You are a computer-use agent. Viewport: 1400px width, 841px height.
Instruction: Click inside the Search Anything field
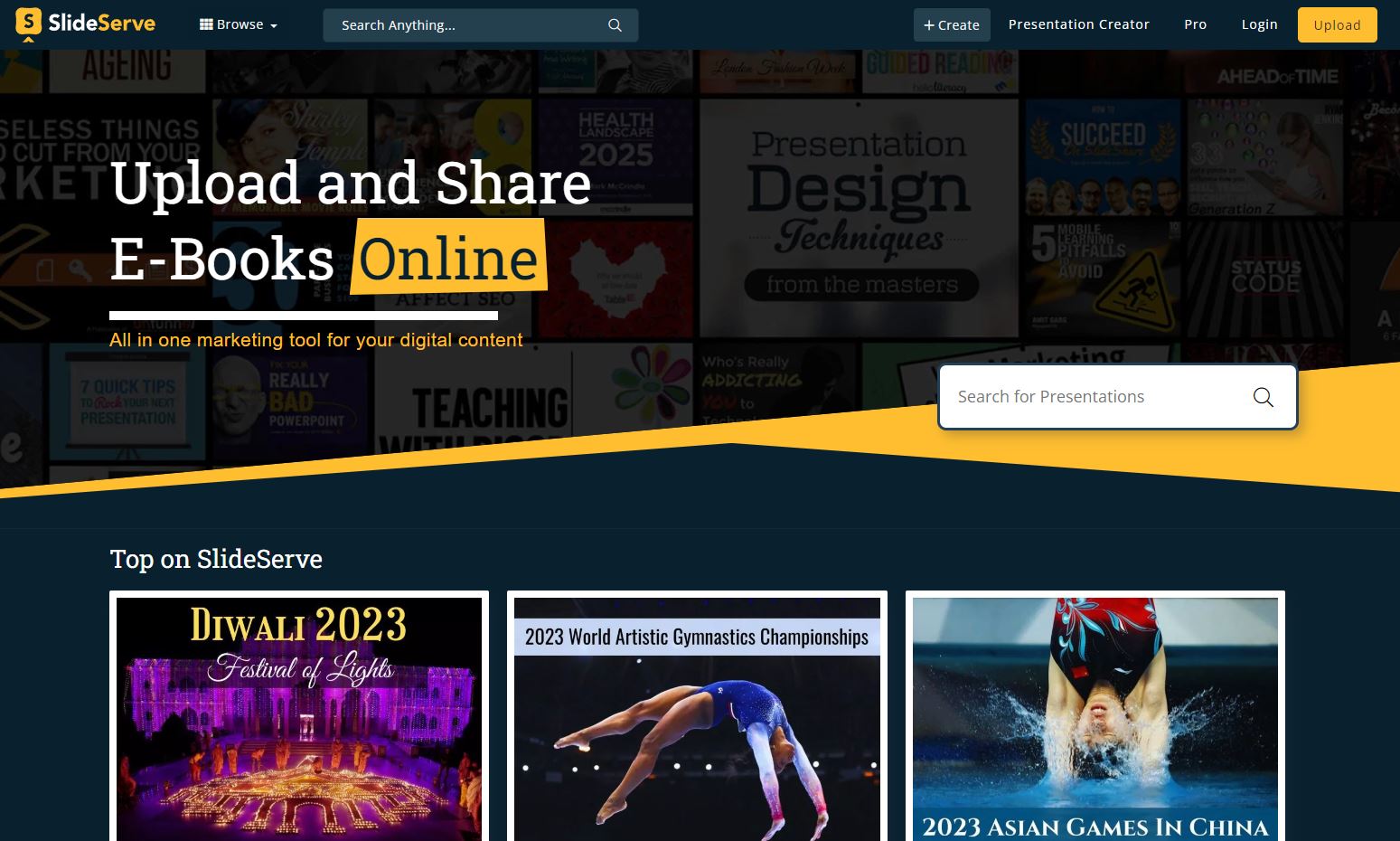[461, 24]
